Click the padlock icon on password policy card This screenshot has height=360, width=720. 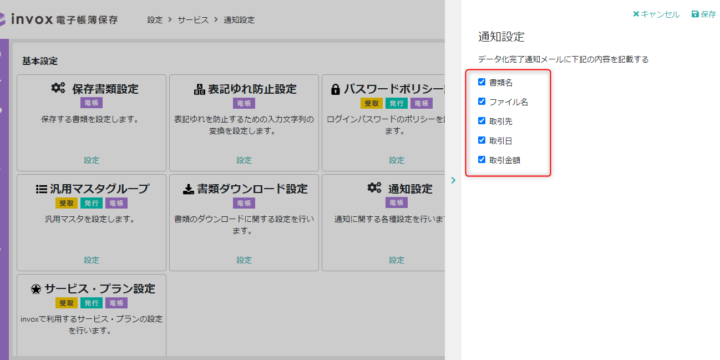pyautogui.click(x=335, y=90)
